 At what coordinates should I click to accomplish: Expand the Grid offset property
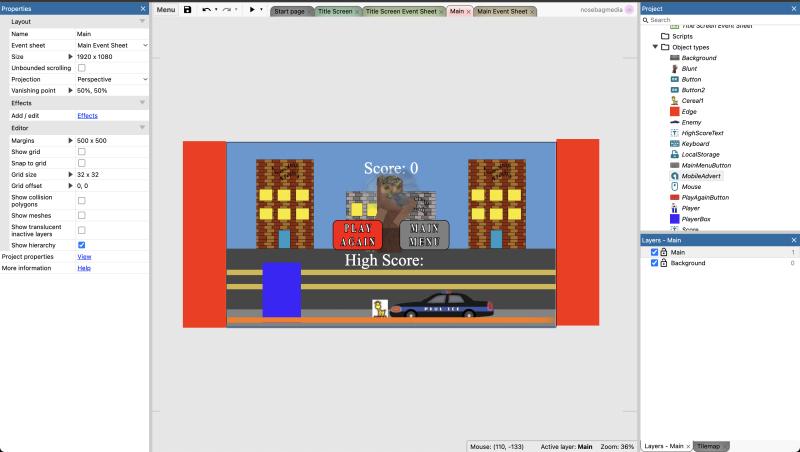[70, 186]
